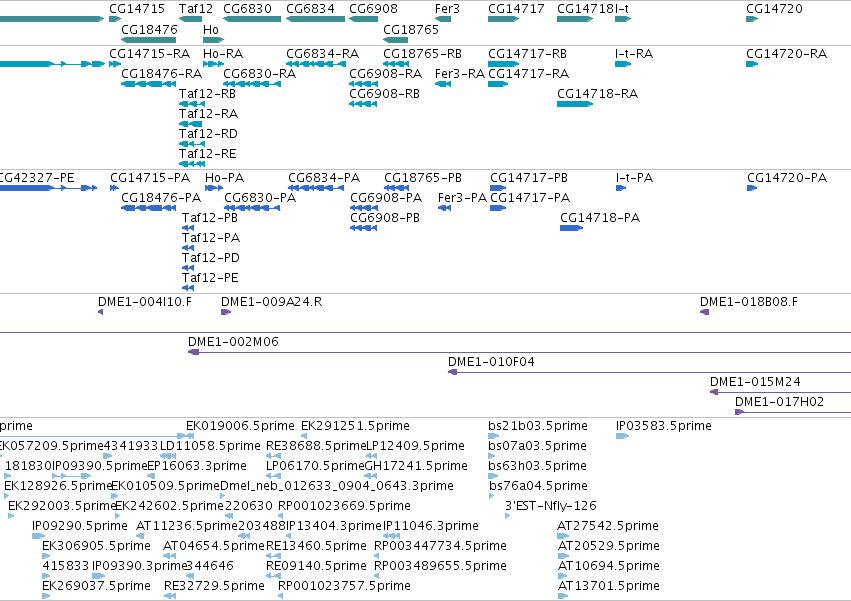The width and height of the screenshot is (851, 601).
Task: Click transcript Taf12-RE
Action: coord(208,154)
